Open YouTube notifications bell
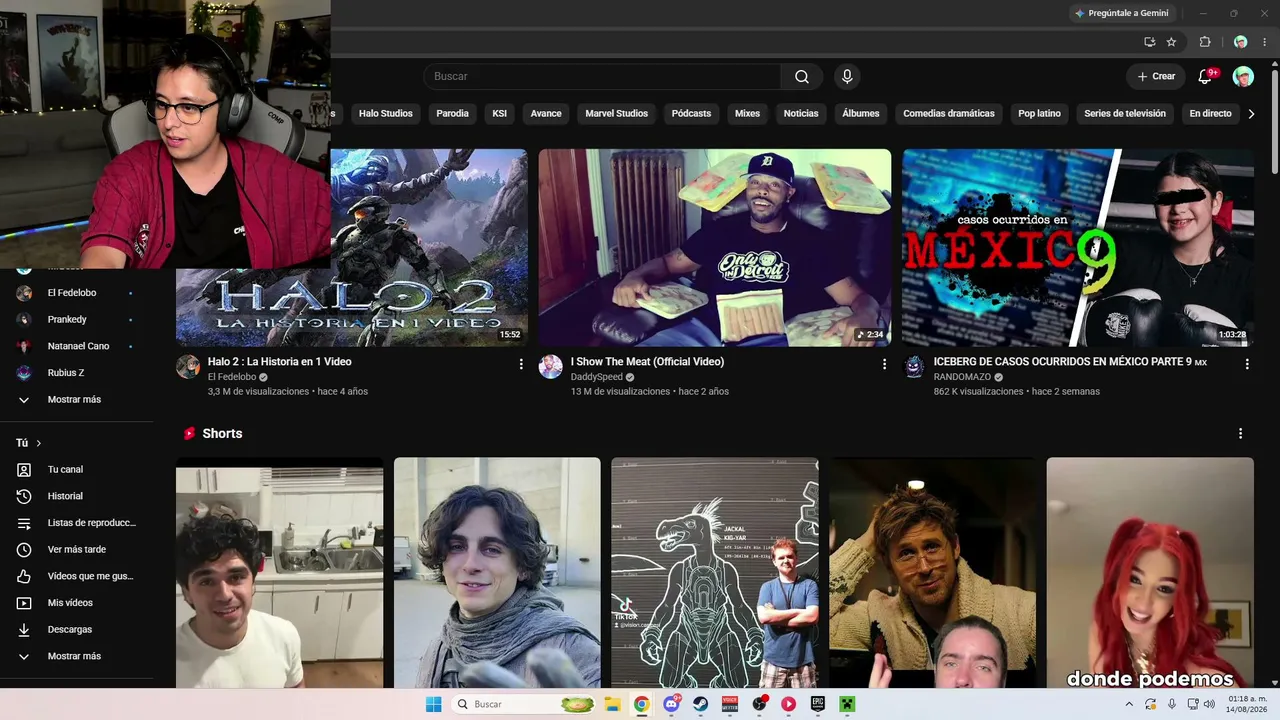This screenshot has width=1280, height=720. pyautogui.click(x=1205, y=77)
